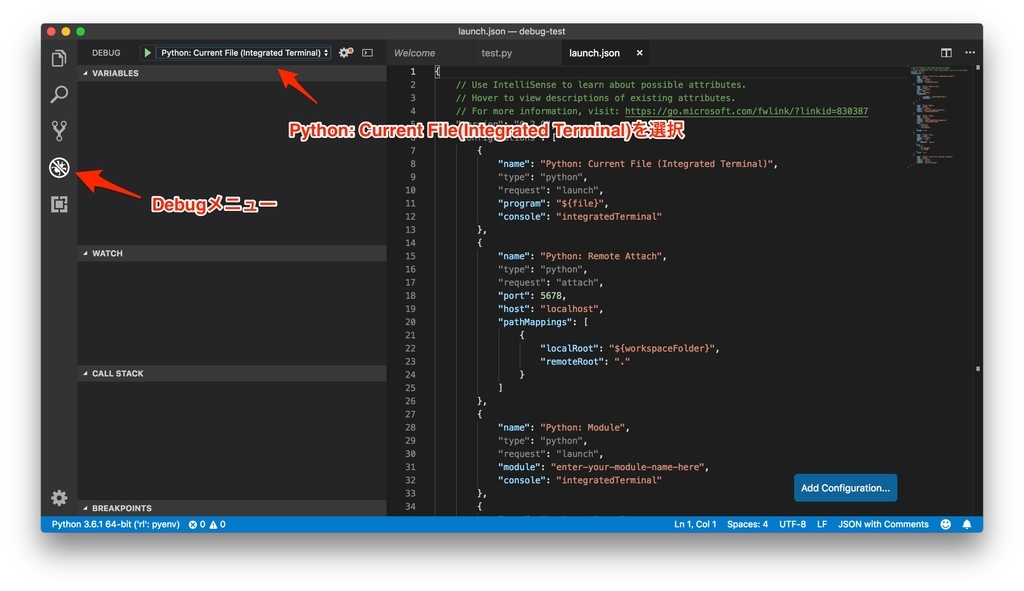Switch to the test.py tab
The image size is (1024, 591).
[x=496, y=53]
